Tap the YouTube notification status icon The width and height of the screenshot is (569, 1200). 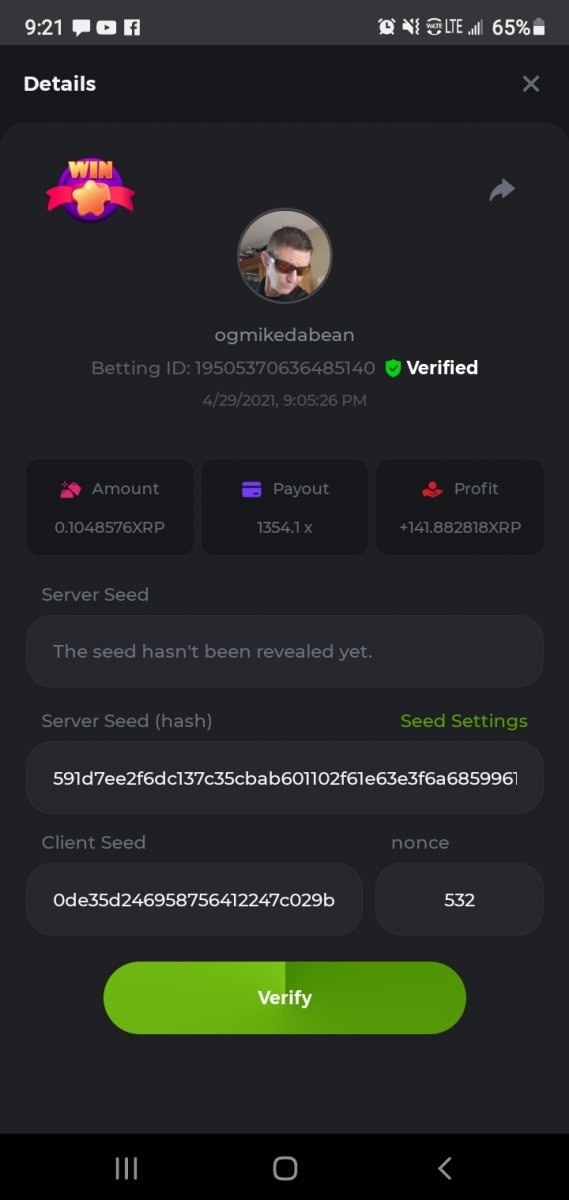coord(106,28)
